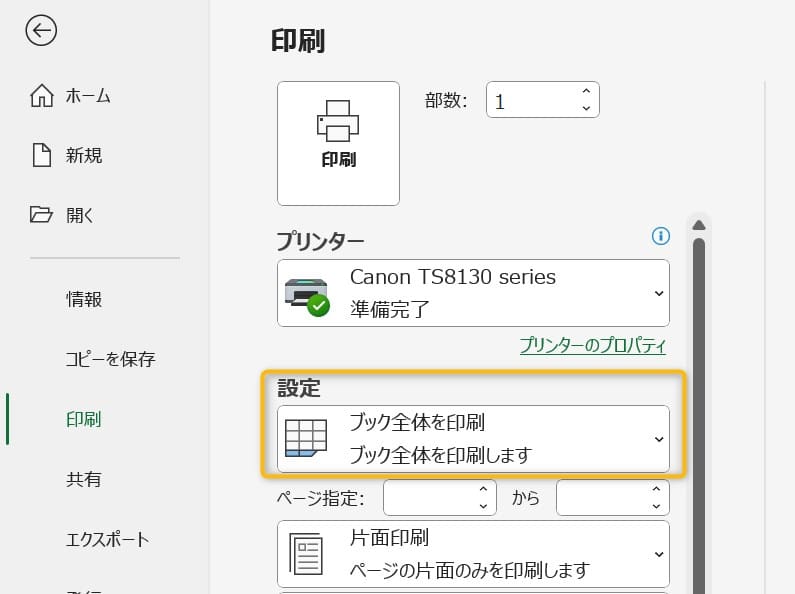Viewport: 795px width, 594px height.
Task: Open the ホーム home page
Action: (88, 96)
